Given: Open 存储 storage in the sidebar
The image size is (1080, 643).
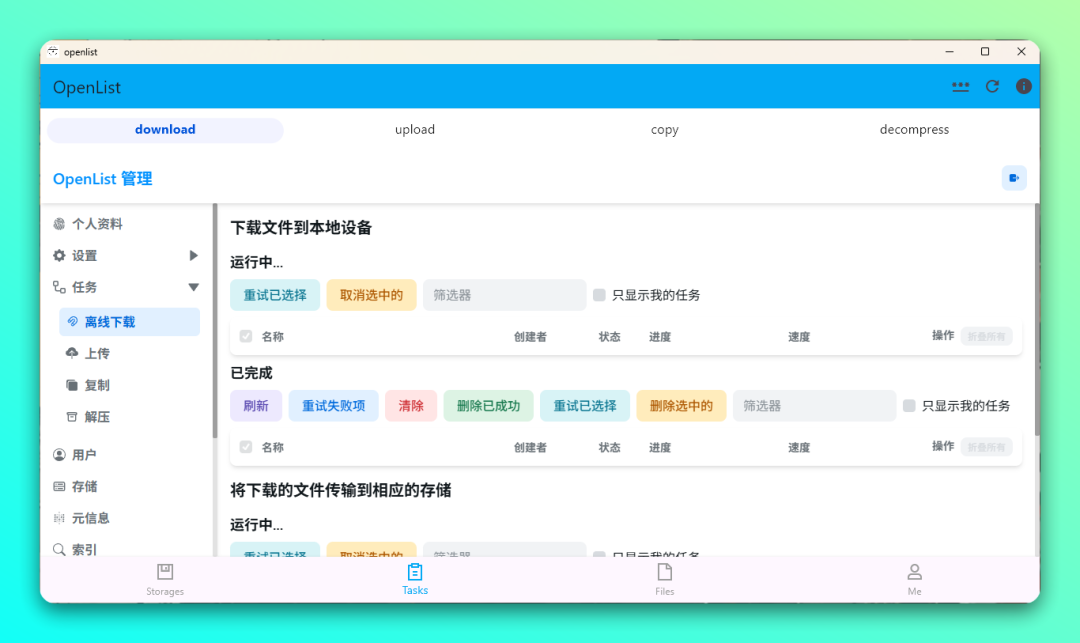Looking at the screenshot, I should point(84,486).
